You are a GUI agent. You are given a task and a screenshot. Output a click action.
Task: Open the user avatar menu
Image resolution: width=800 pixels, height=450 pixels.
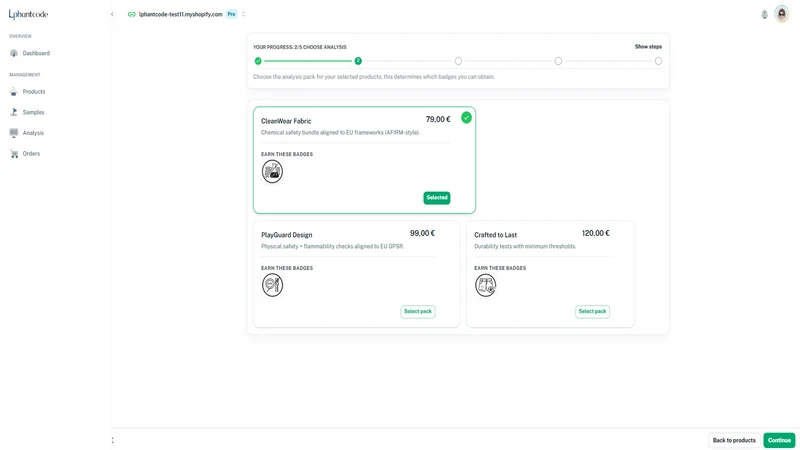point(782,14)
